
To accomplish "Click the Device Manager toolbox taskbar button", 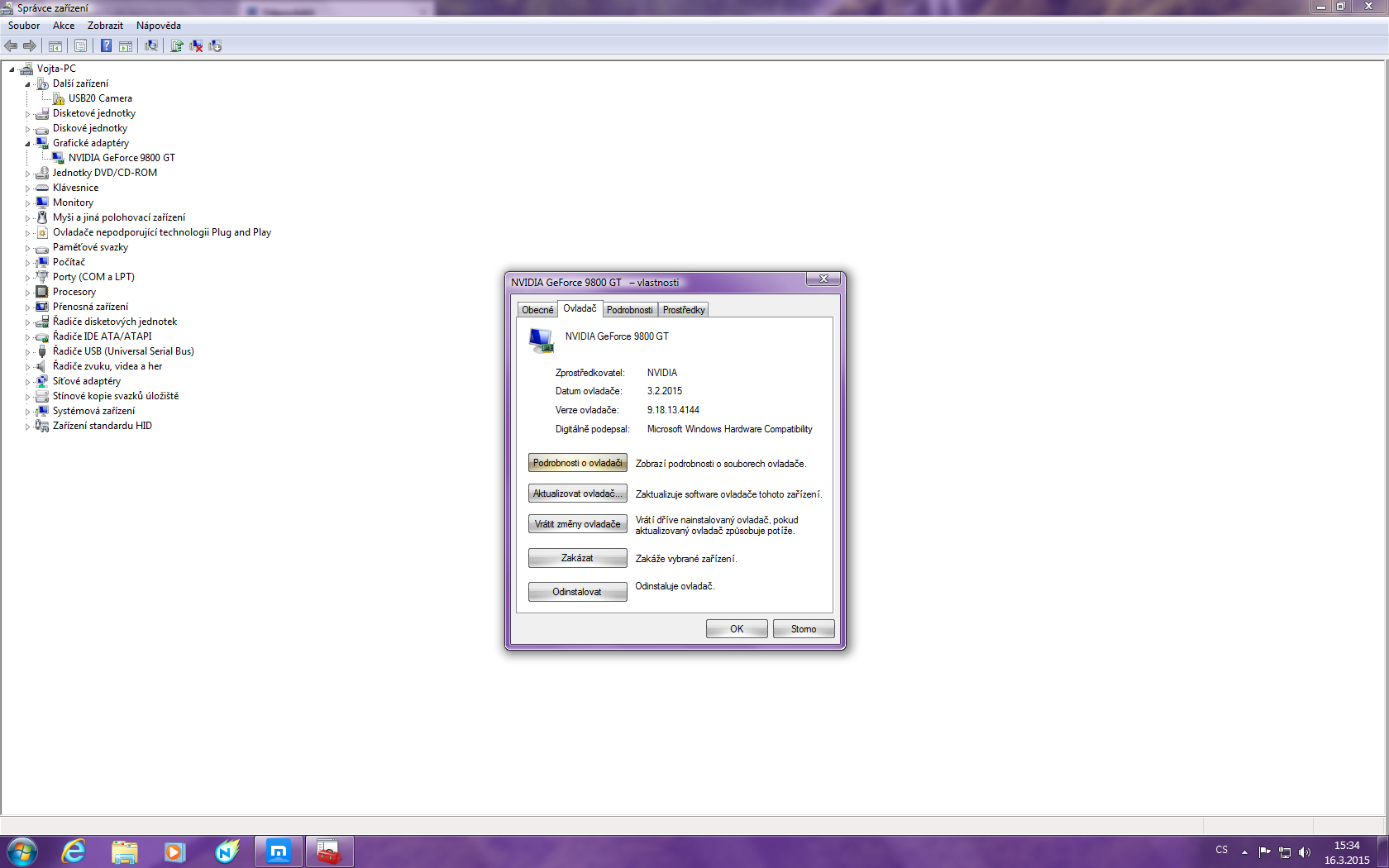I will [329, 851].
